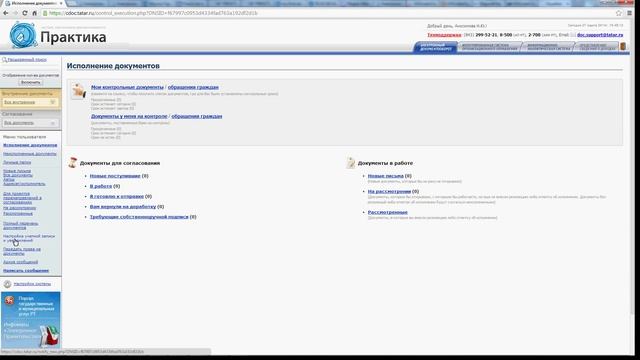Switch to Внутренний документооборот tab
The height and width of the screenshot is (360, 640).
[x=436, y=47]
